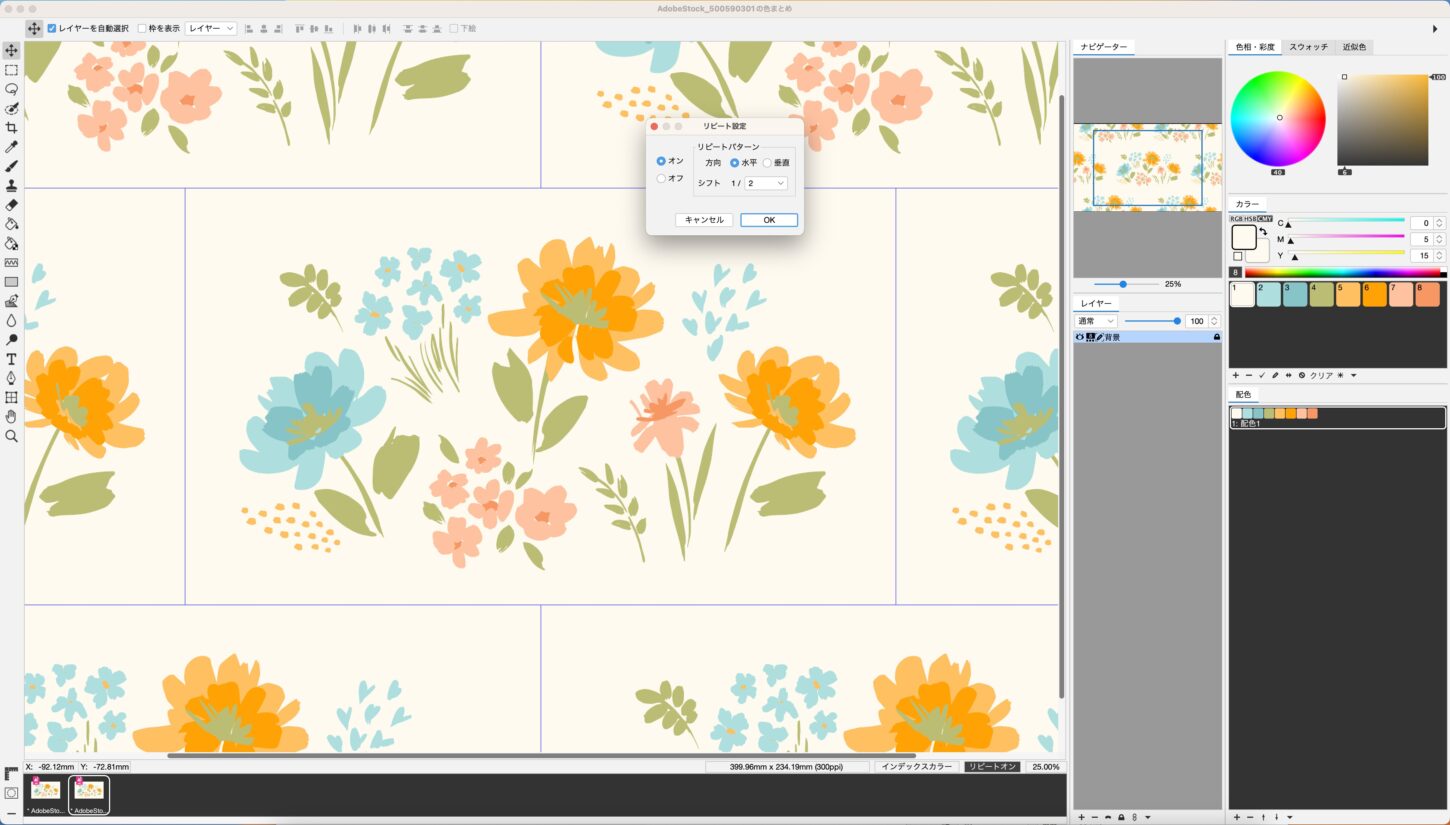Screen dimensions: 1450x825
Task: Open the シフト 1/2 dropdown
Action: click(x=766, y=183)
